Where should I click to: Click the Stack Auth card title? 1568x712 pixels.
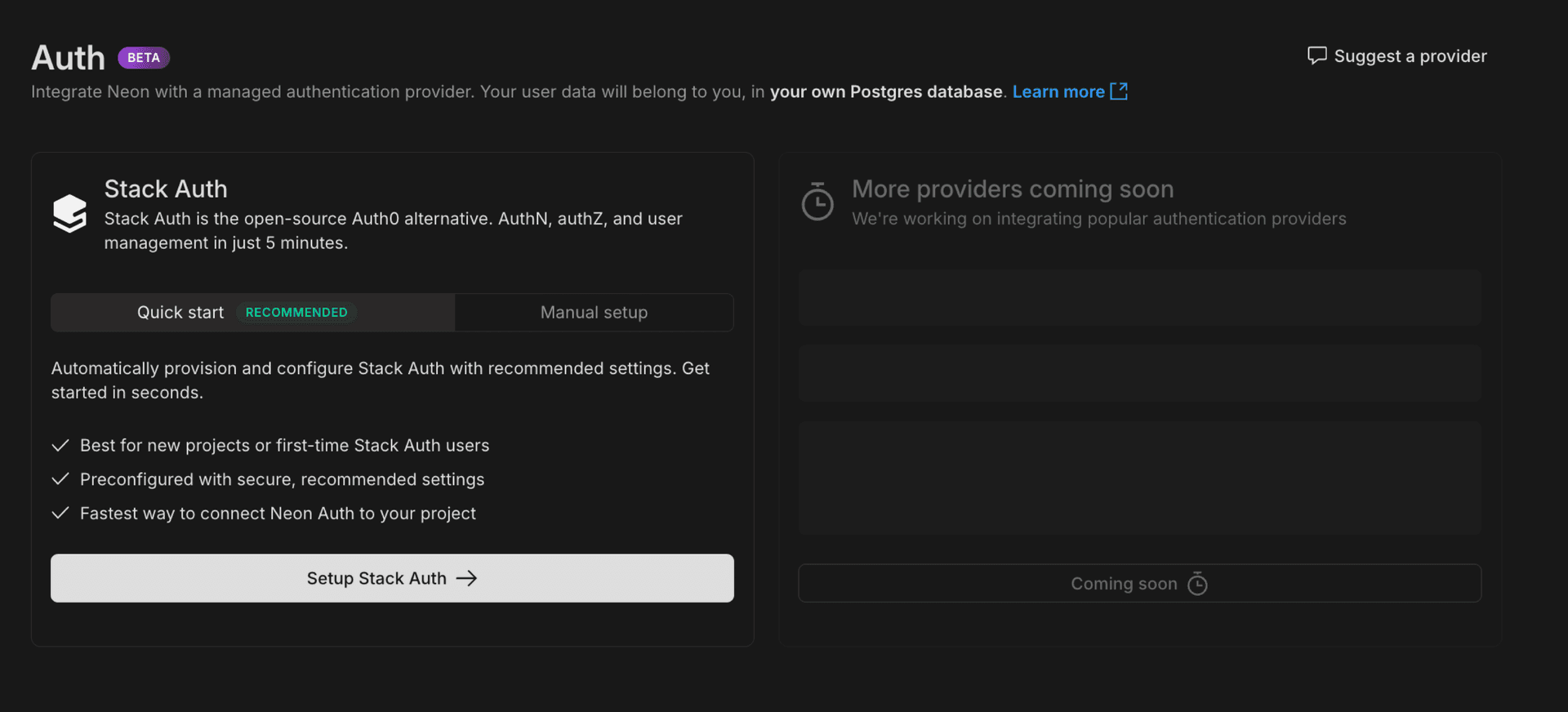(166, 189)
